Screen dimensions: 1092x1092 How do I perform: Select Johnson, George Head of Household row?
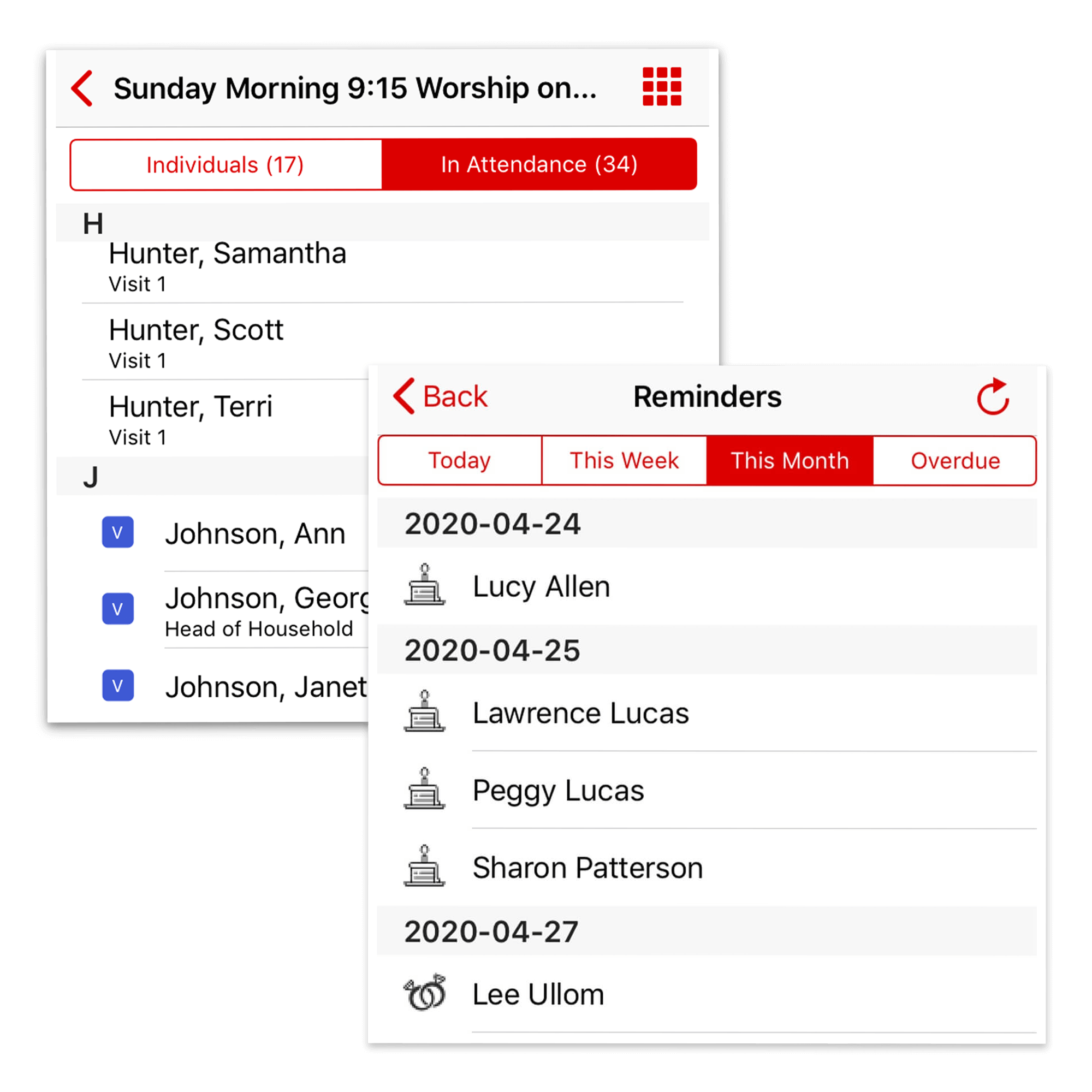tap(212, 610)
